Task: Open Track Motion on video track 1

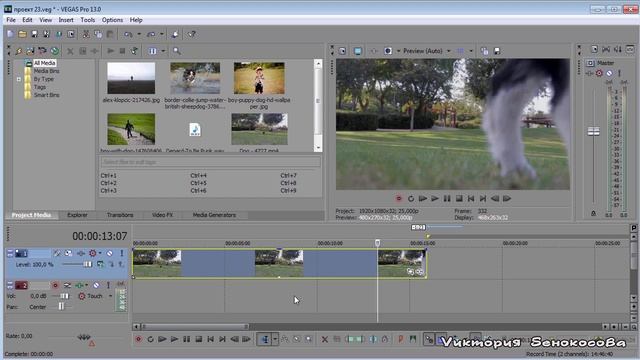Action: (68, 253)
